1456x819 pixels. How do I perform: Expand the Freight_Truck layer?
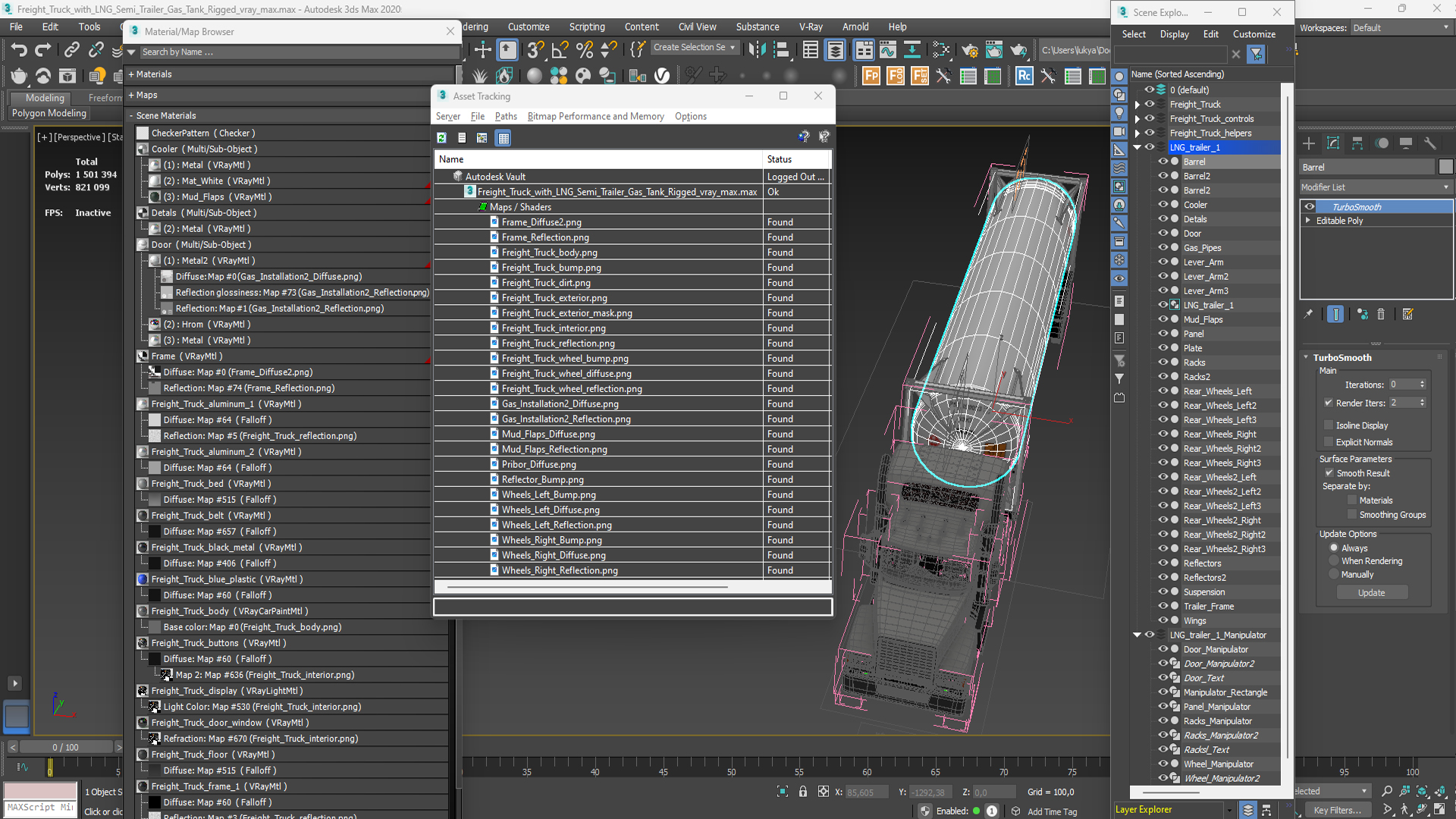pos(1137,105)
